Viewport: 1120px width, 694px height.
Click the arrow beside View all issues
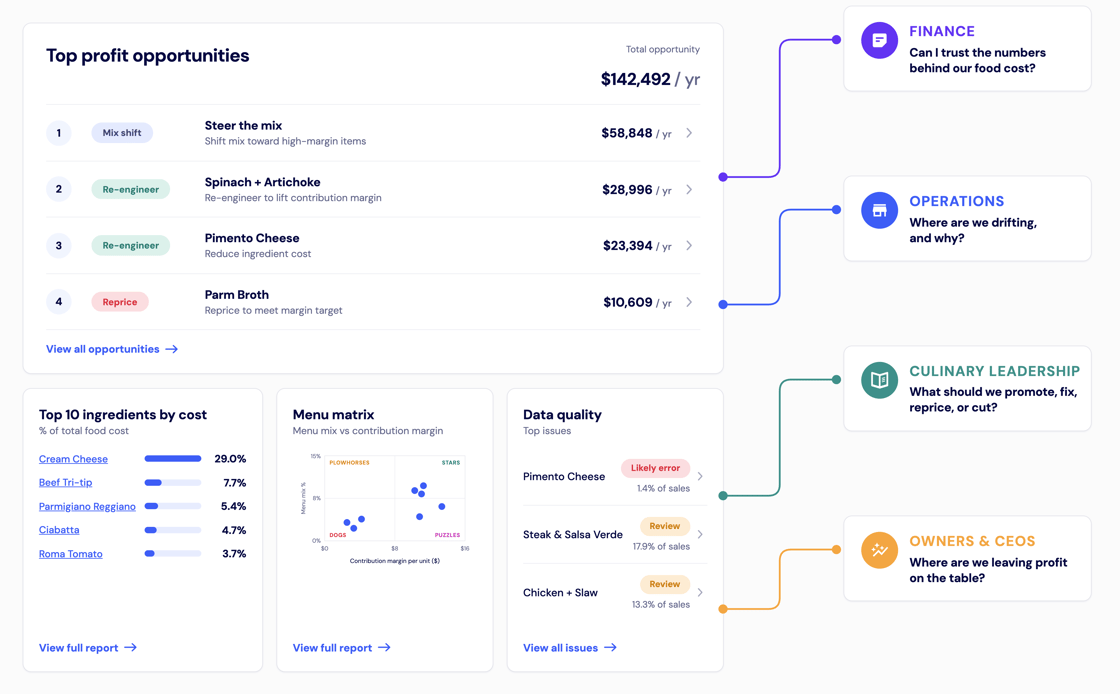610,648
